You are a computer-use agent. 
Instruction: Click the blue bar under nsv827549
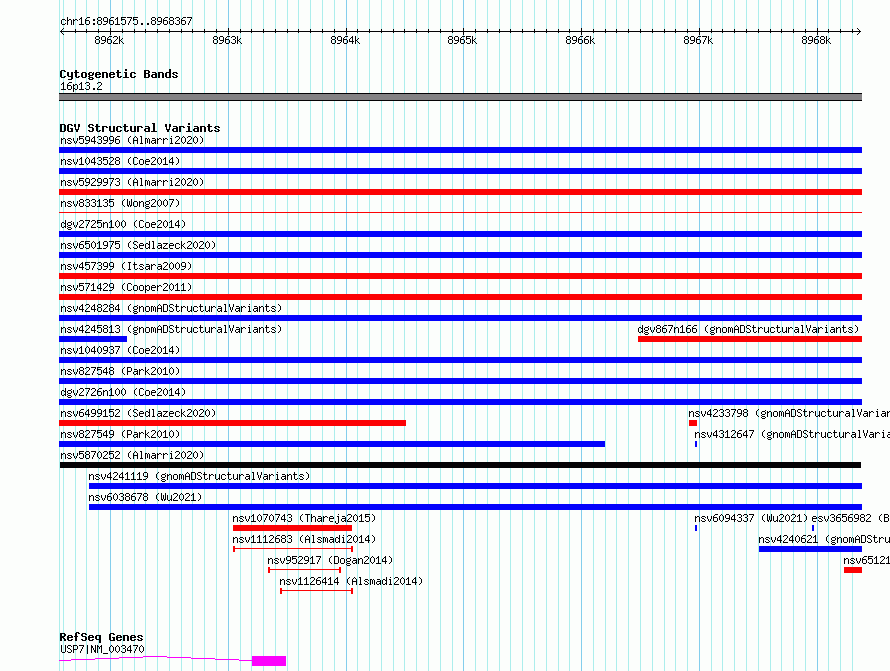click(x=332, y=444)
